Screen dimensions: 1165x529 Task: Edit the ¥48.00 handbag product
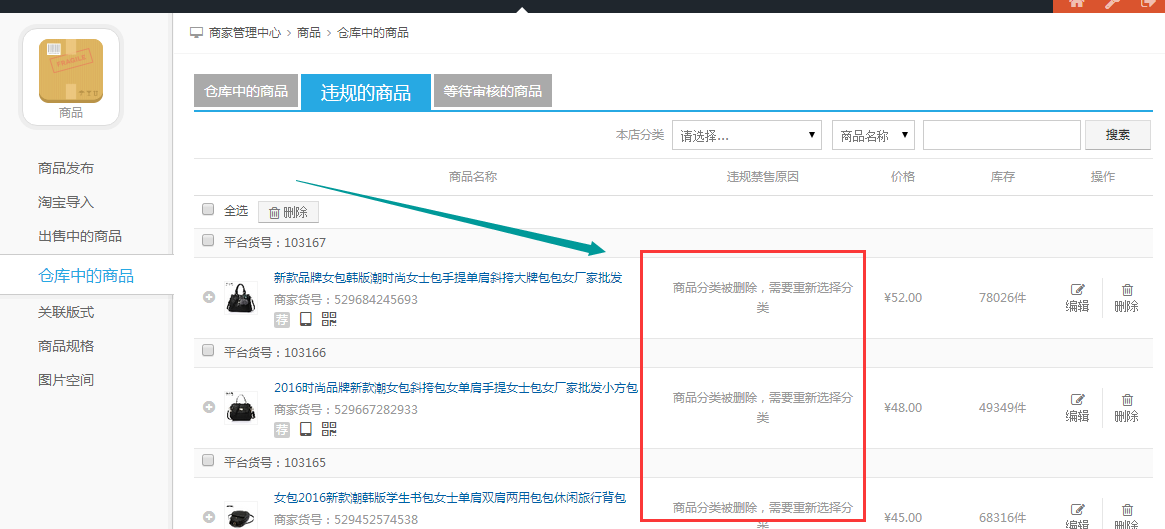point(1077,408)
